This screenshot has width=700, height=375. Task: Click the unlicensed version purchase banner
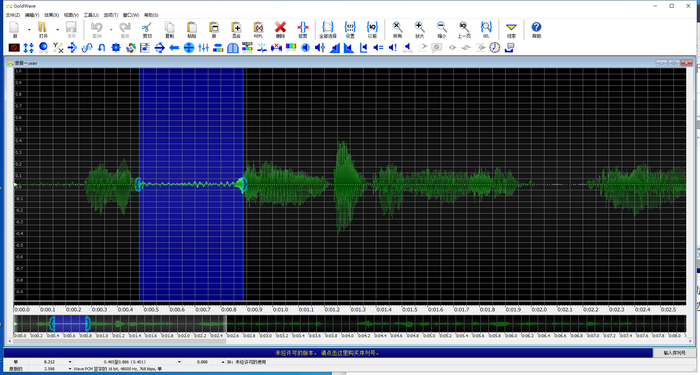(328, 353)
